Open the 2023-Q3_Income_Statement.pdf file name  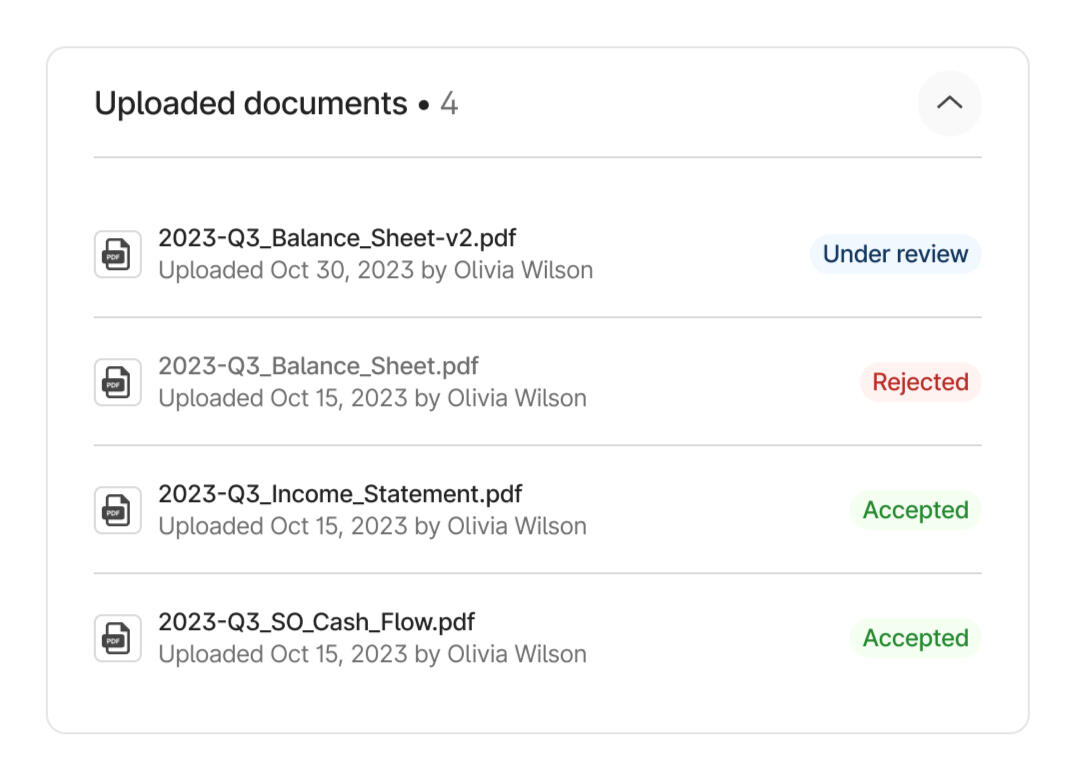click(340, 494)
